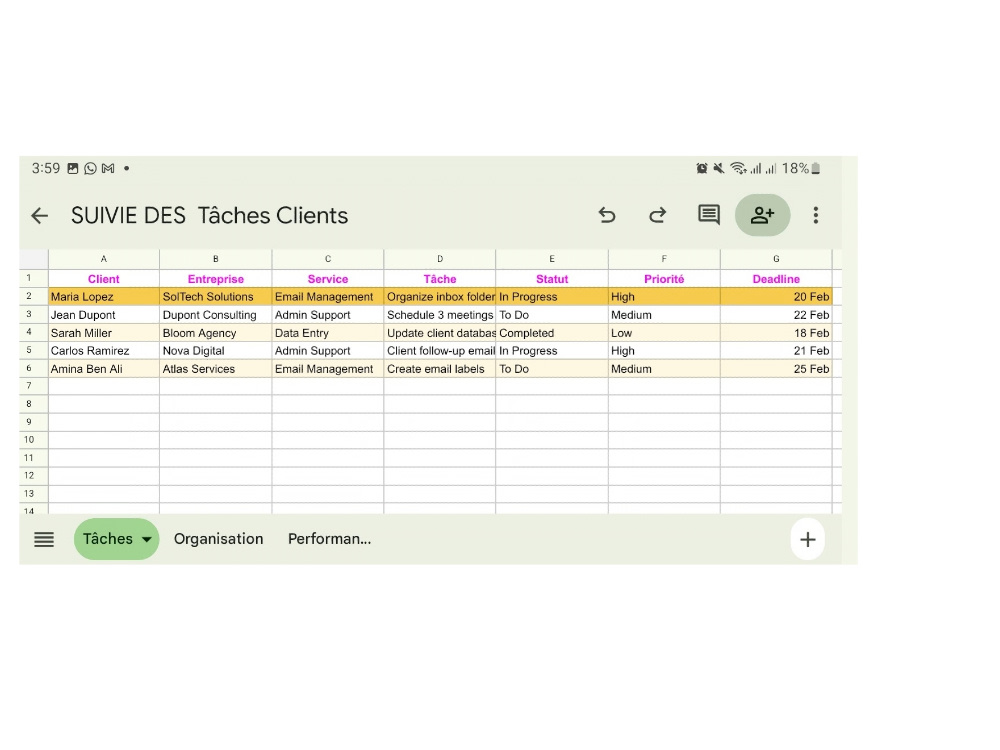The width and height of the screenshot is (1000, 750).
Task: Select the Priorité header cell
Action: point(665,279)
